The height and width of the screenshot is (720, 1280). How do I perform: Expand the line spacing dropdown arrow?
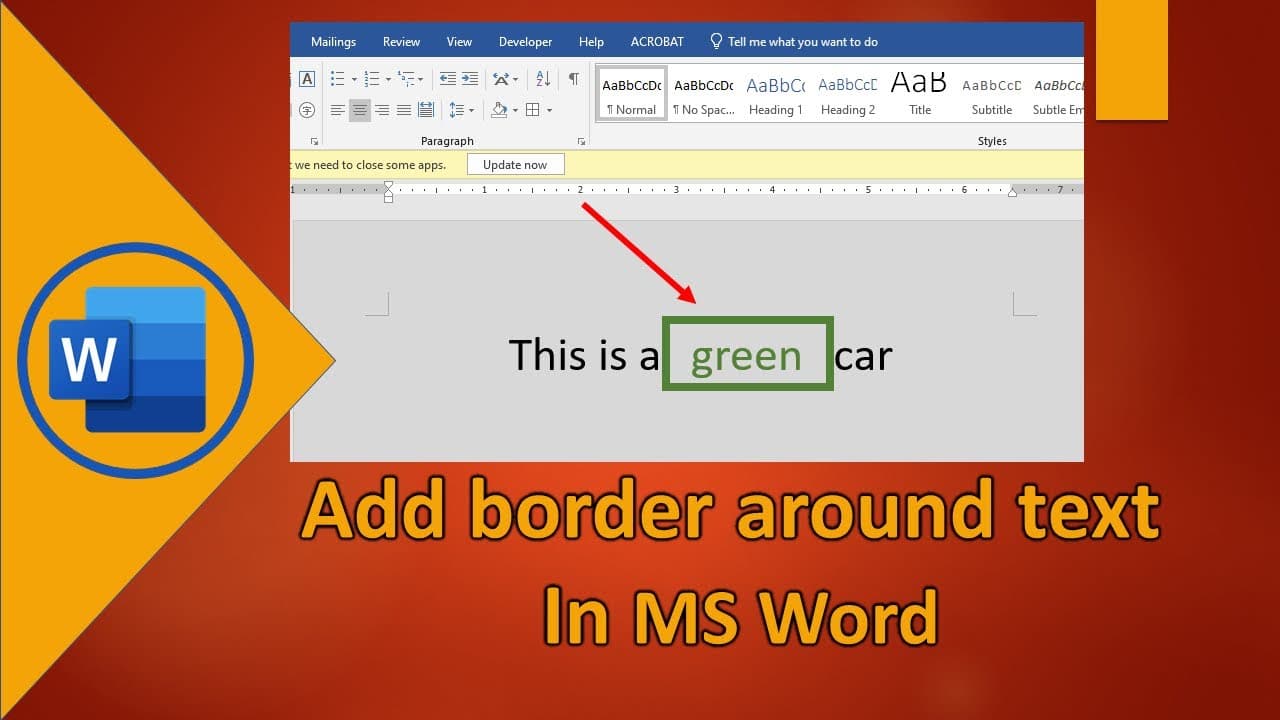472,110
